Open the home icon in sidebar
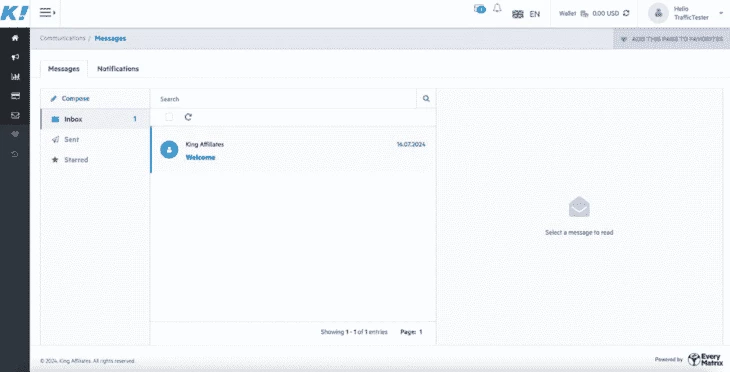This screenshot has width=730, height=372. [15, 38]
